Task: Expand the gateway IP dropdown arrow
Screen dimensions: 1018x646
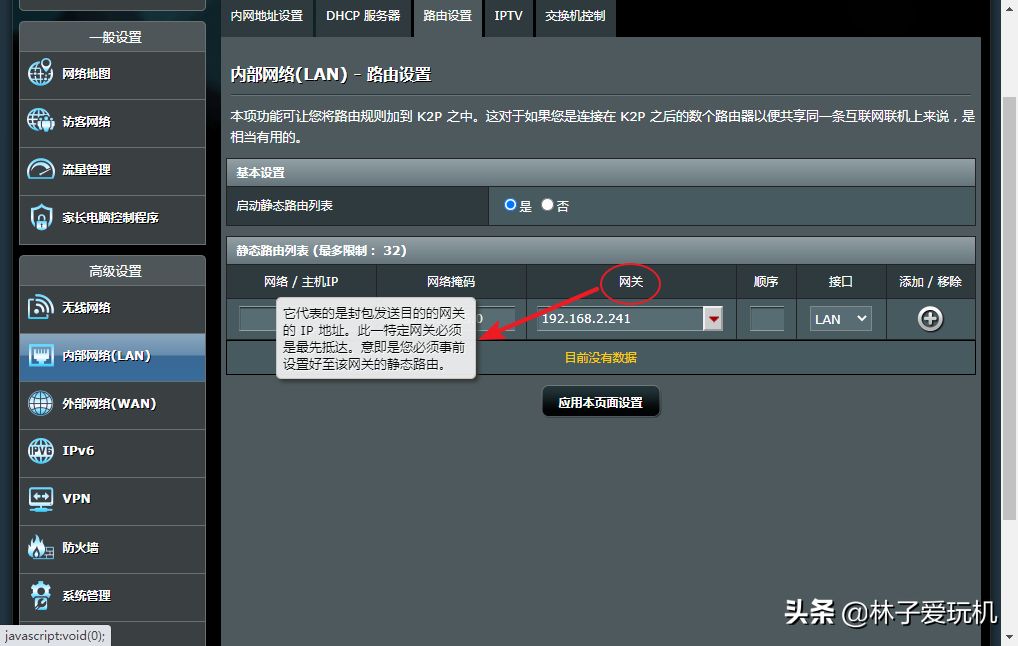Action: 713,319
